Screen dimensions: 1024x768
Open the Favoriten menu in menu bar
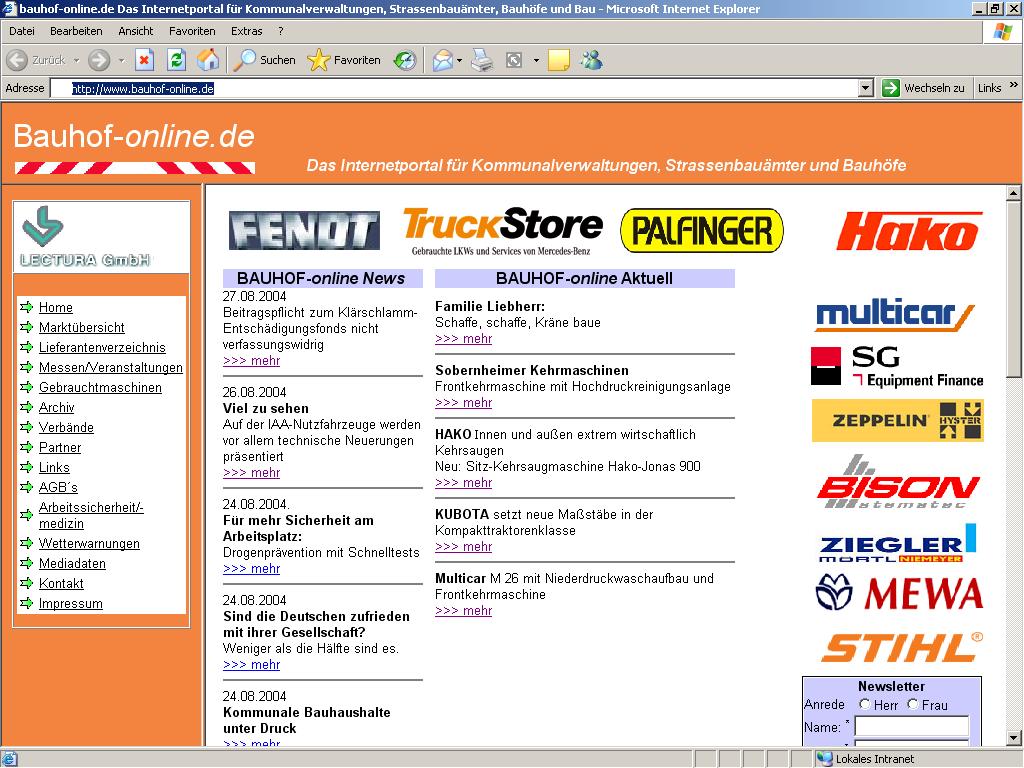(192, 31)
